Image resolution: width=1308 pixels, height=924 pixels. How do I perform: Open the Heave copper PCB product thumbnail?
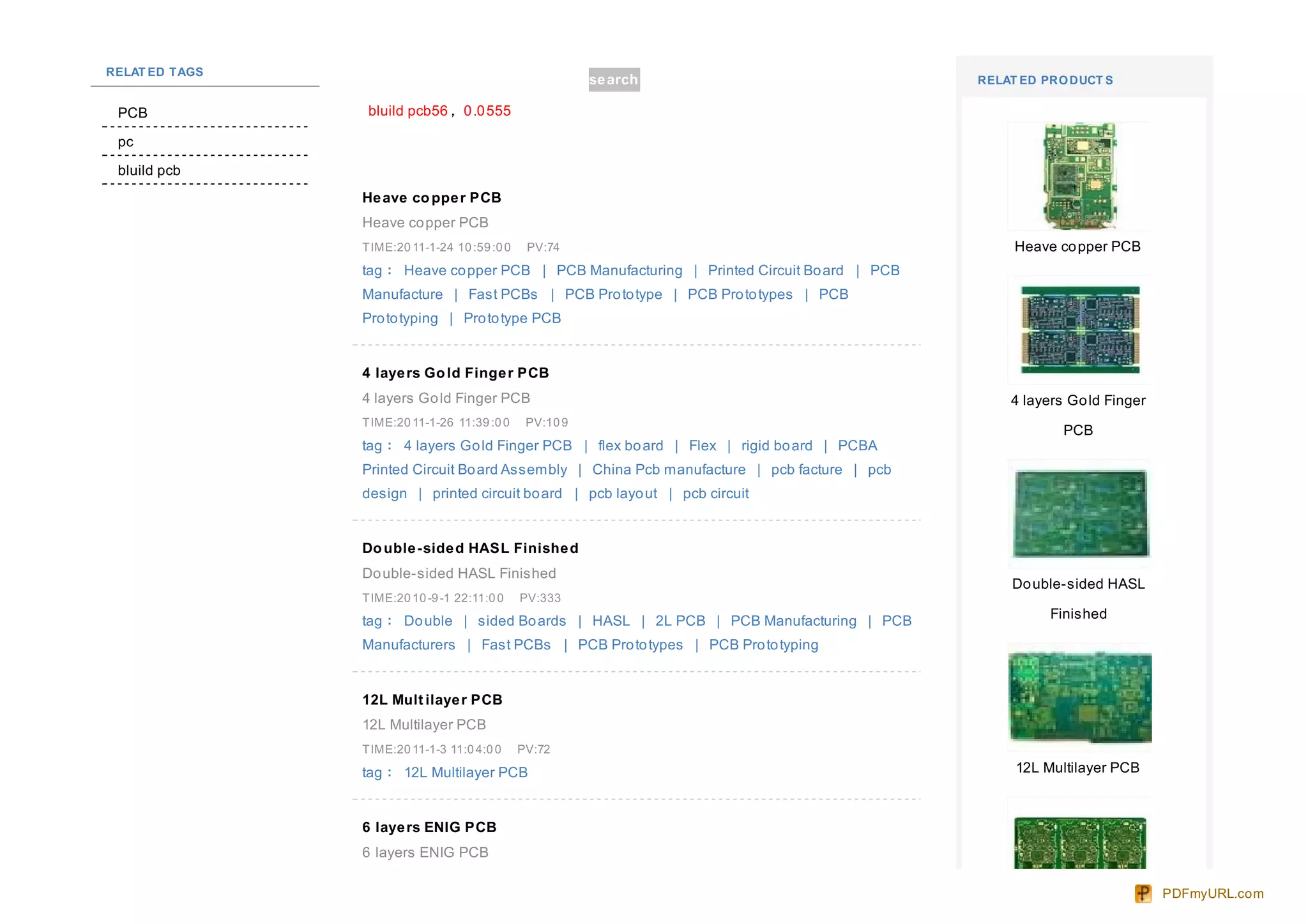1079,176
